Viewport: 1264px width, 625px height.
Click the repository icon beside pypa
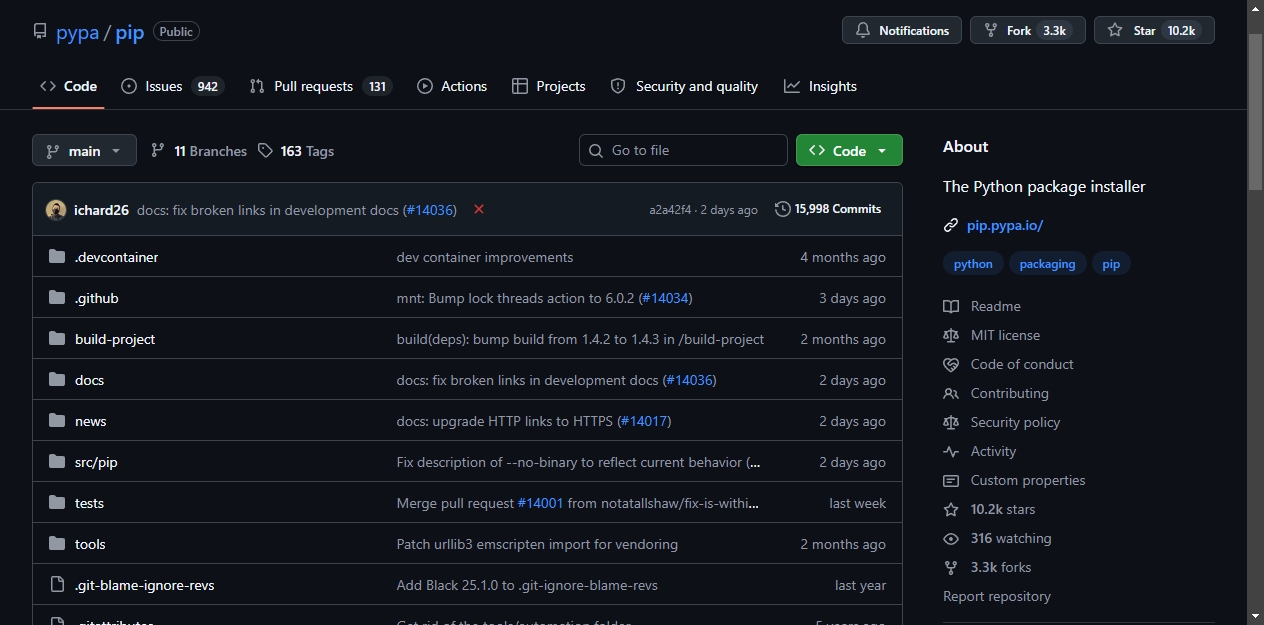coord(40,32)
